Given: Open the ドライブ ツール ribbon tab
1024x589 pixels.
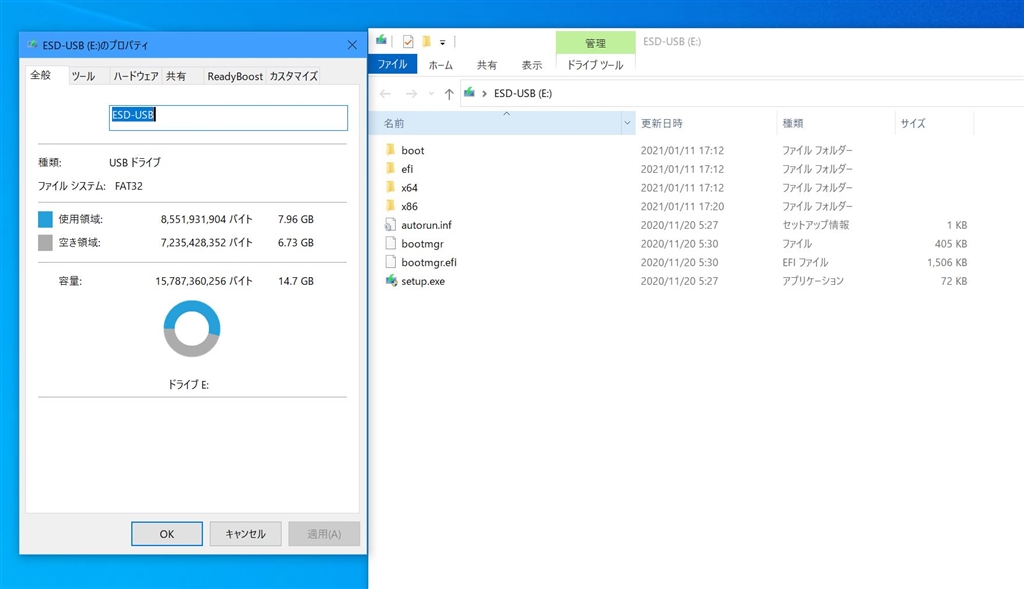Looking at the screenshot, I should coord(595,65).
